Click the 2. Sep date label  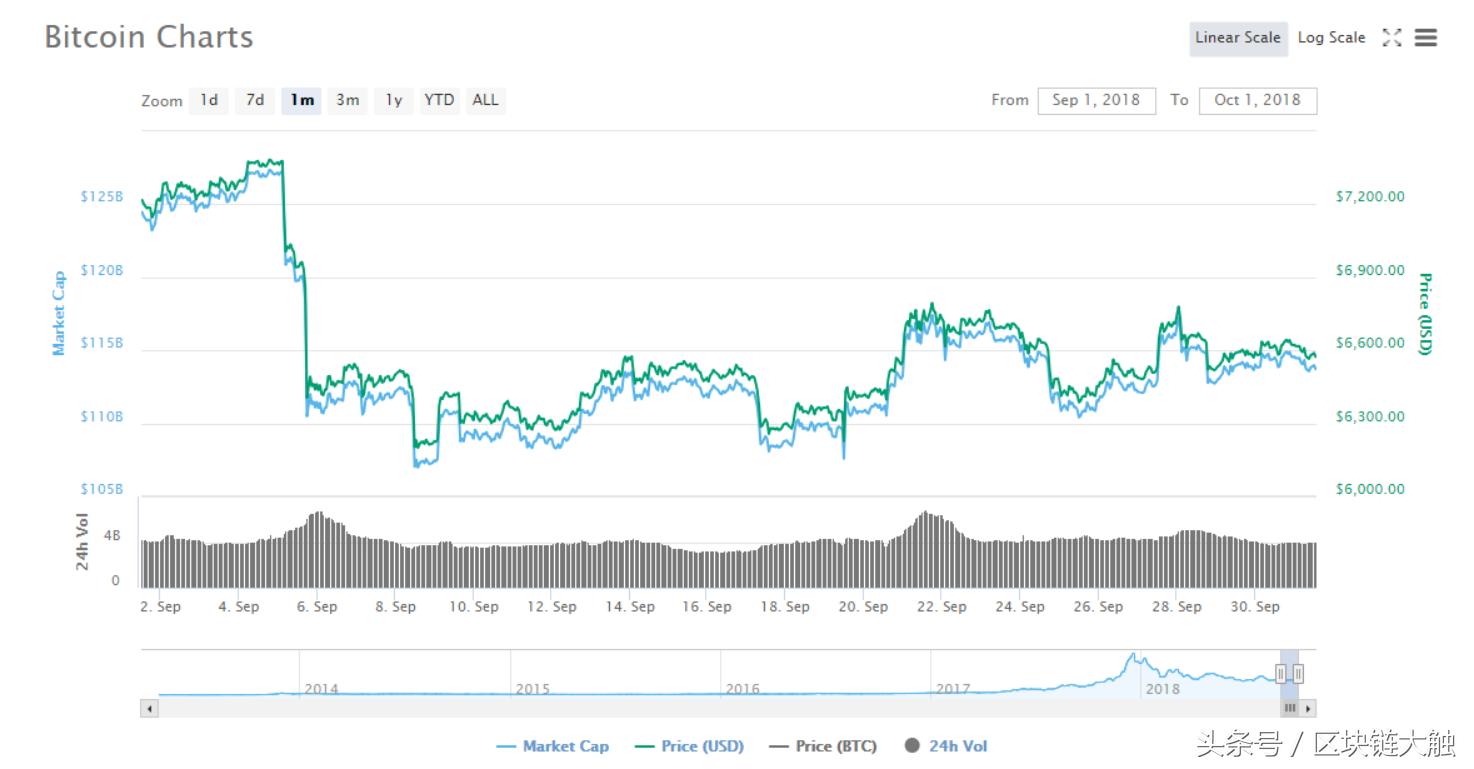click(161, 607)
